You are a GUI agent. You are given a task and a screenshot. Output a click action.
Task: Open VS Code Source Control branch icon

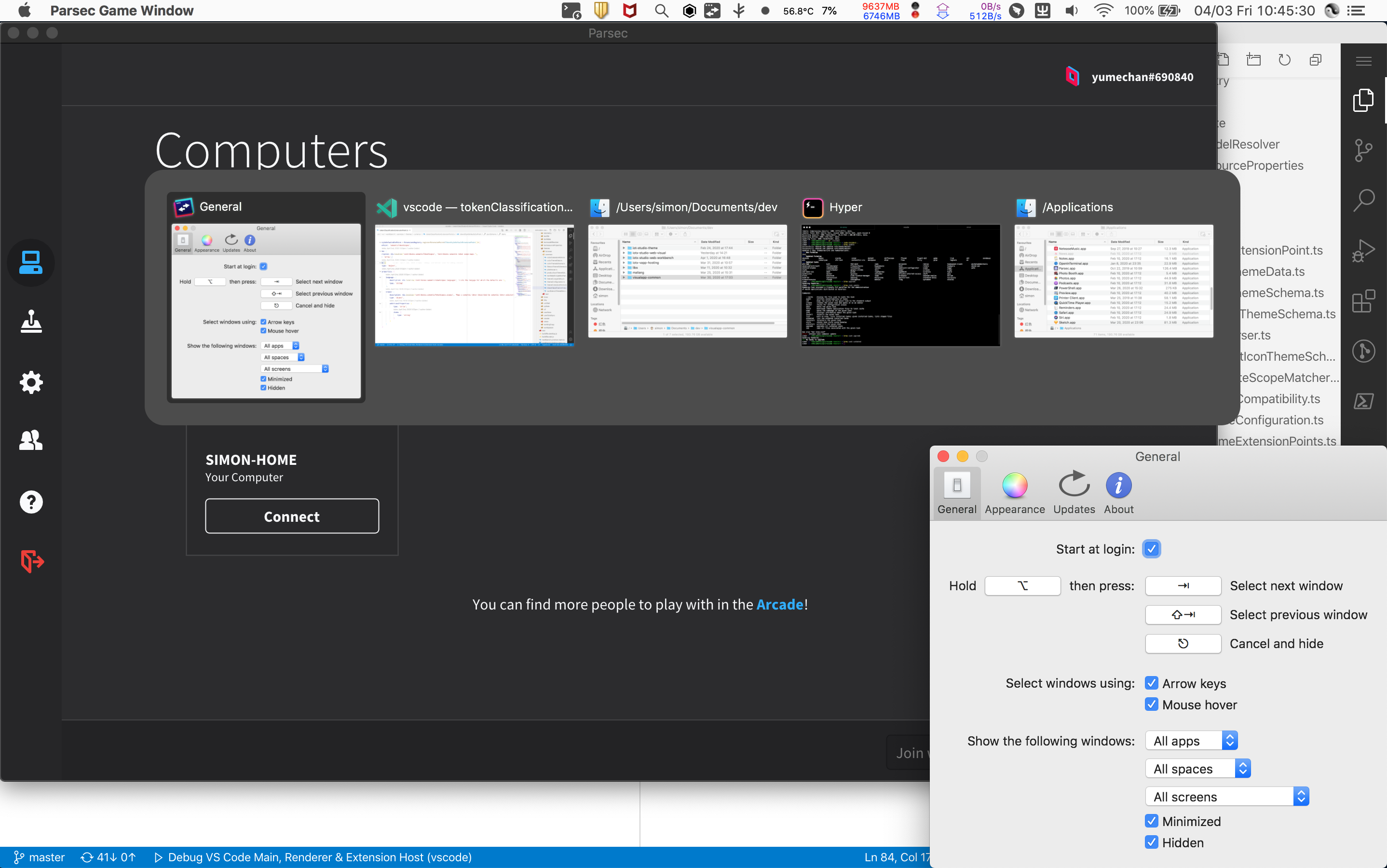[1363, 150]
